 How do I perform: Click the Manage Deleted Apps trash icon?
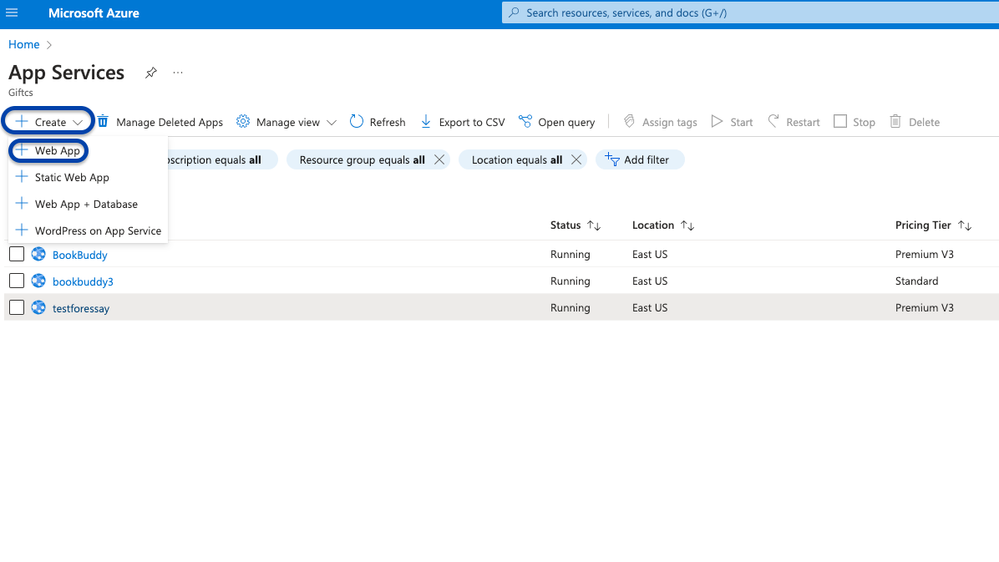point(103,121)
